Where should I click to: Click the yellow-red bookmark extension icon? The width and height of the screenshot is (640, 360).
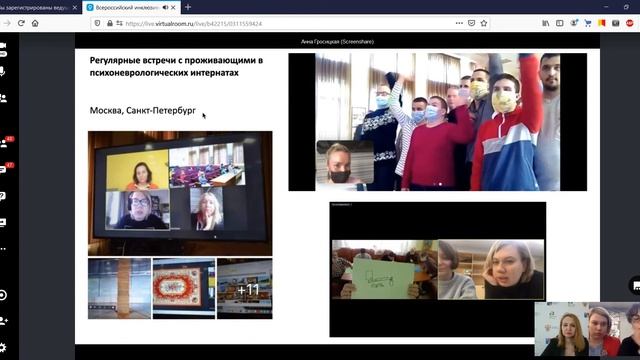click(602, 23)
